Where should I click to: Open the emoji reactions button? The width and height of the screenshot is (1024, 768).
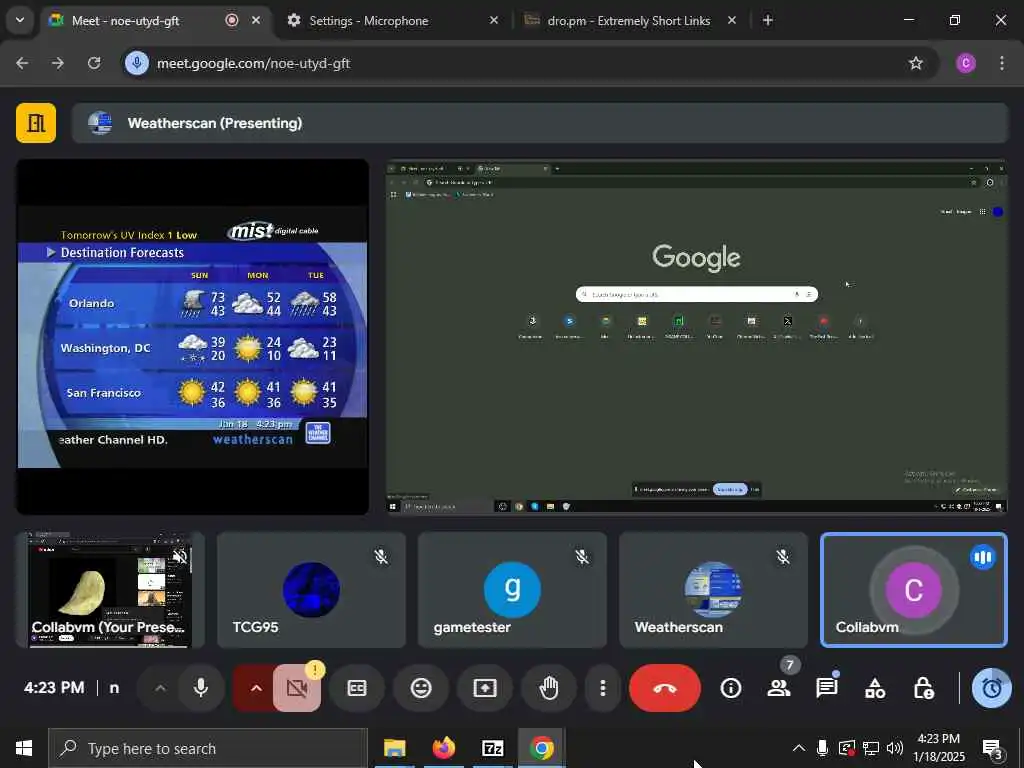421,688
